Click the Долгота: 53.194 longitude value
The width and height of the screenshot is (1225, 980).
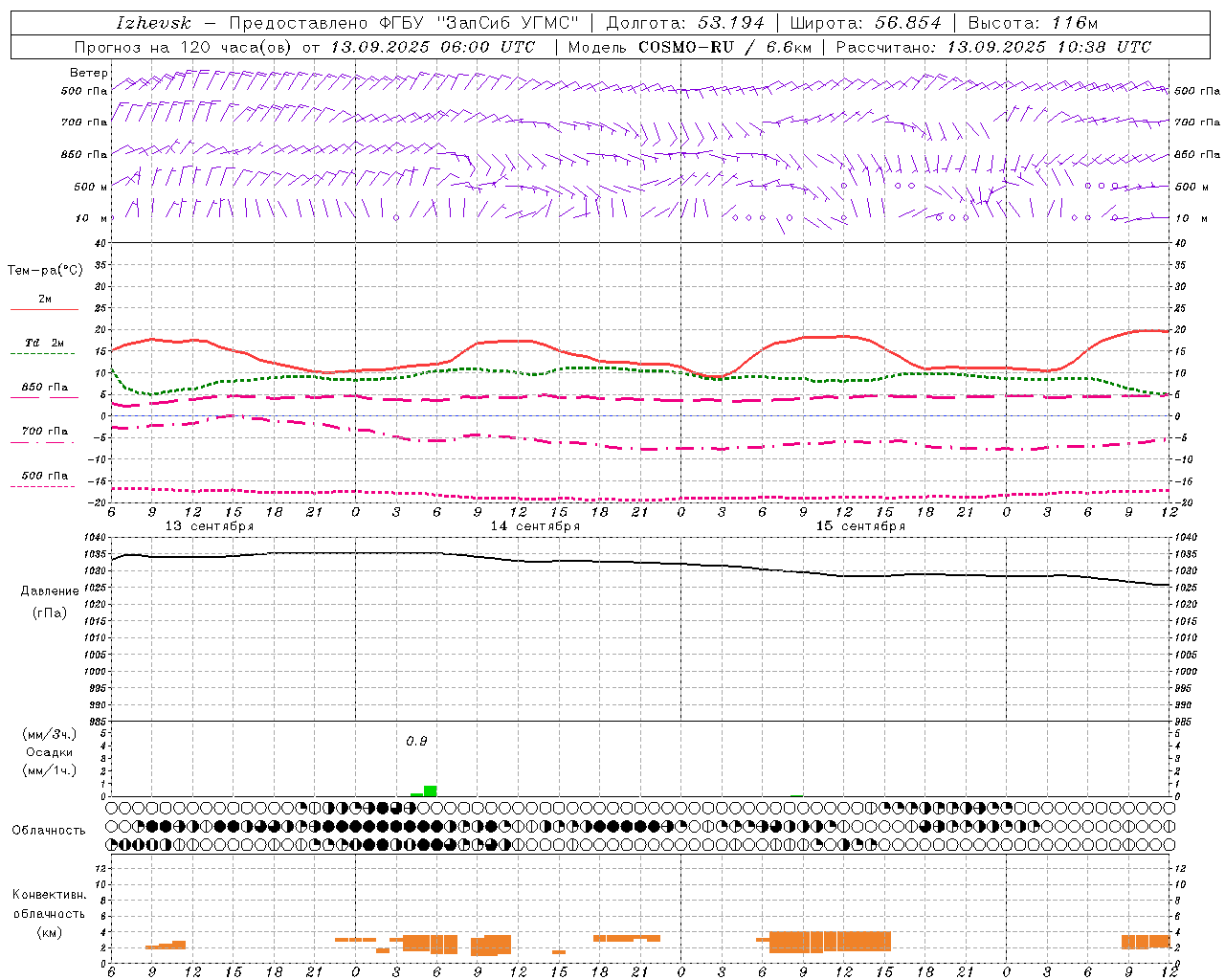(x=685, y=23)
